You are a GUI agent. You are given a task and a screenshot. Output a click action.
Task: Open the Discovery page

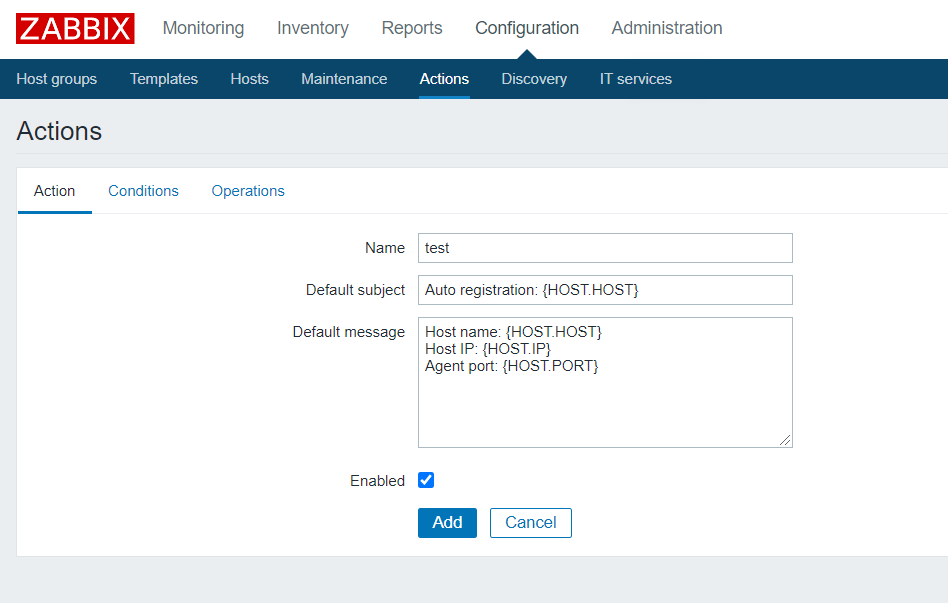click(x=534, y=79)
